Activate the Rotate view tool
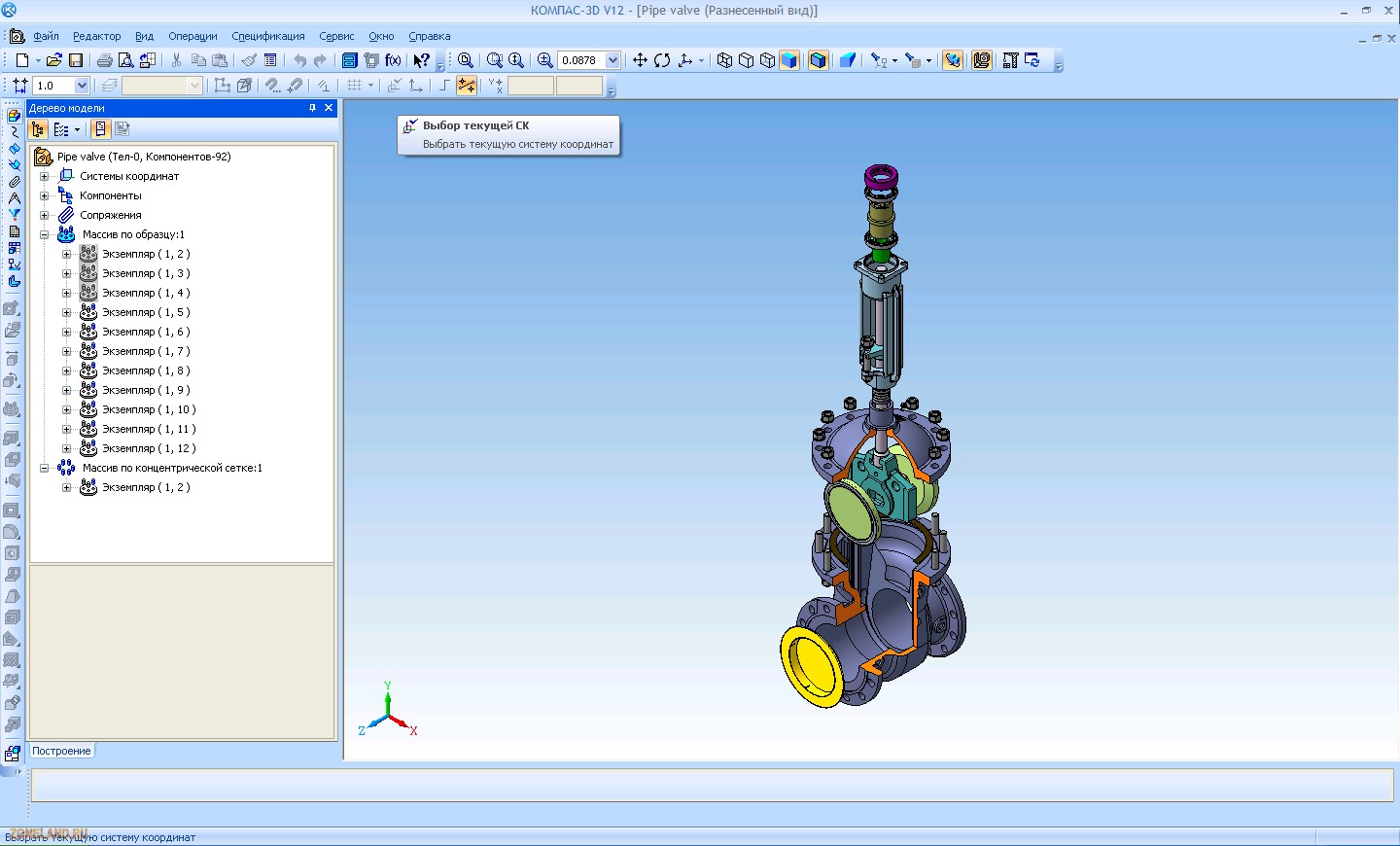 [x=662, y=60]
